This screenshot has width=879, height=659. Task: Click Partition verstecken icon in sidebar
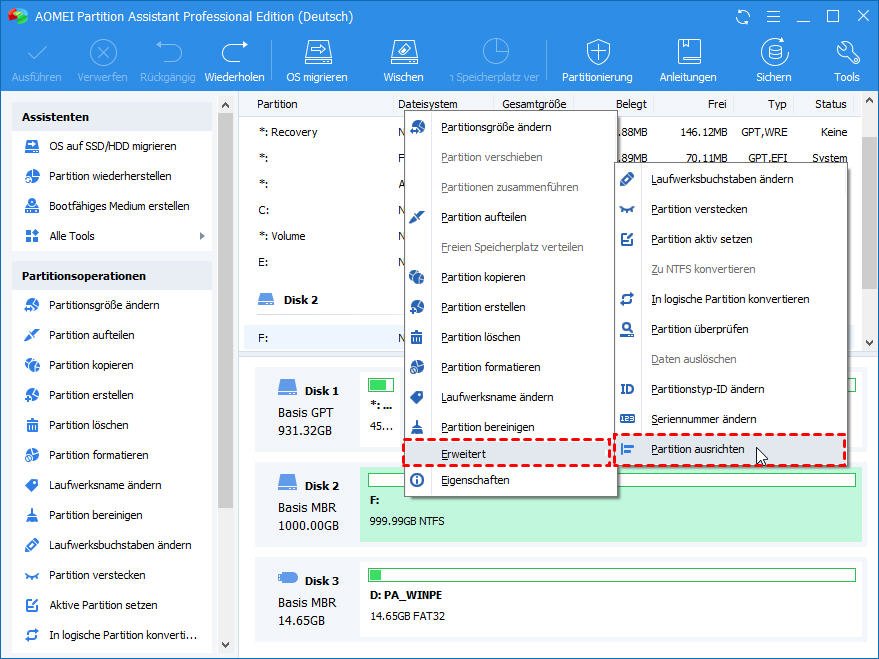coord(33,576)
